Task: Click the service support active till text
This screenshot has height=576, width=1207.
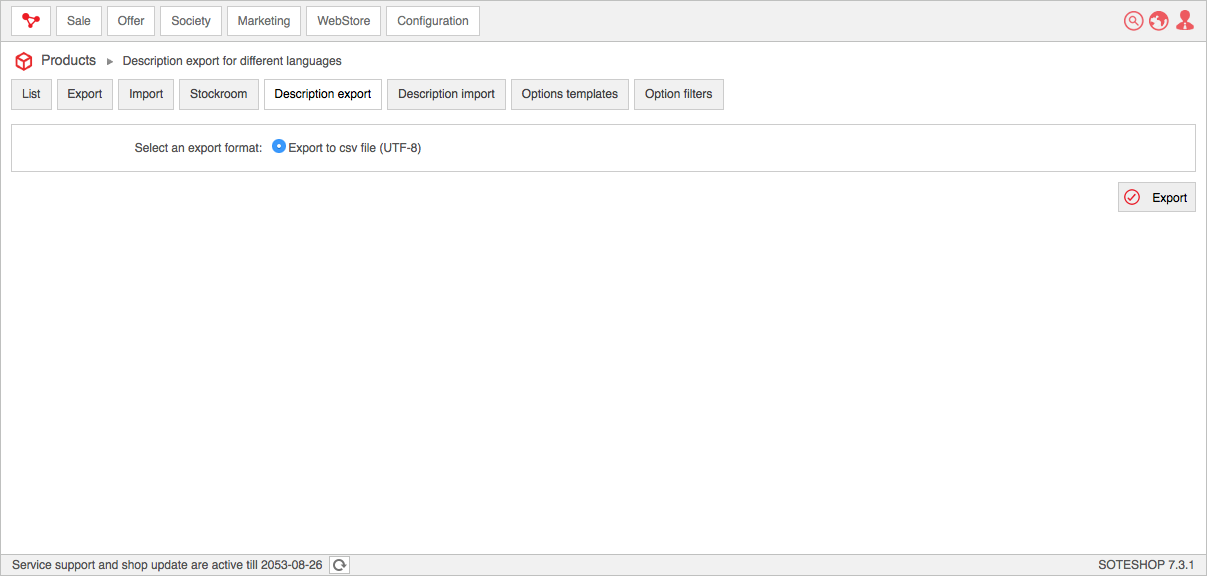Action: click(167, 565)
